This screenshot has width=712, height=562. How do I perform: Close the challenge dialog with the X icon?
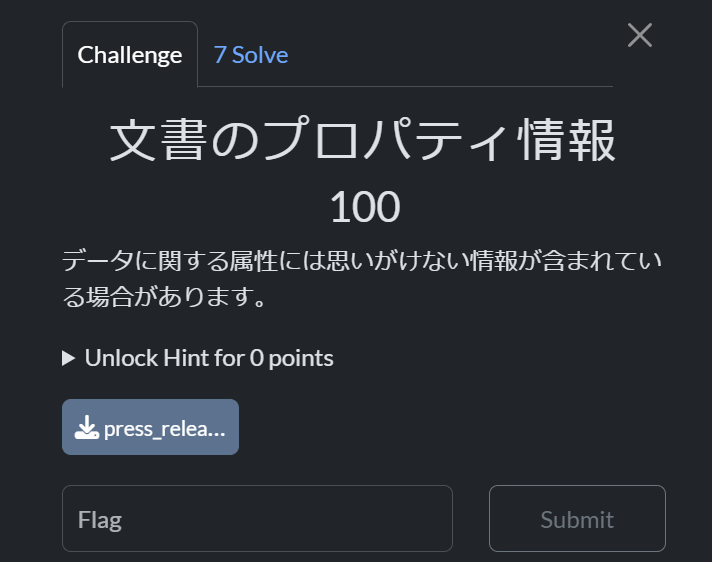(x=640, y=35)
